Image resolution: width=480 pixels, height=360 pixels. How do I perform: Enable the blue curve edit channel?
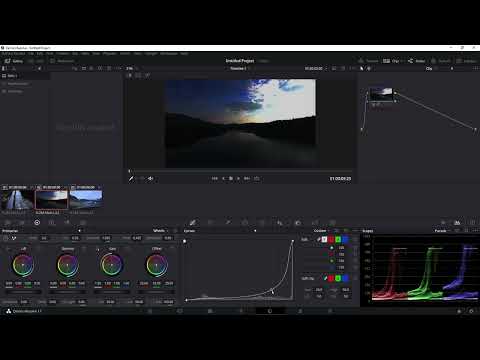(x=345, y=239)
